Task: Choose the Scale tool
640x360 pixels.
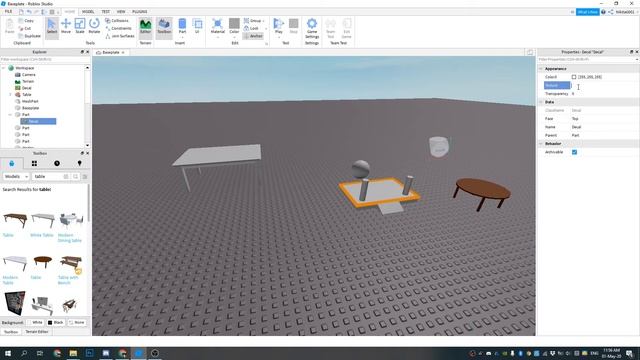Action: (80, 26)
